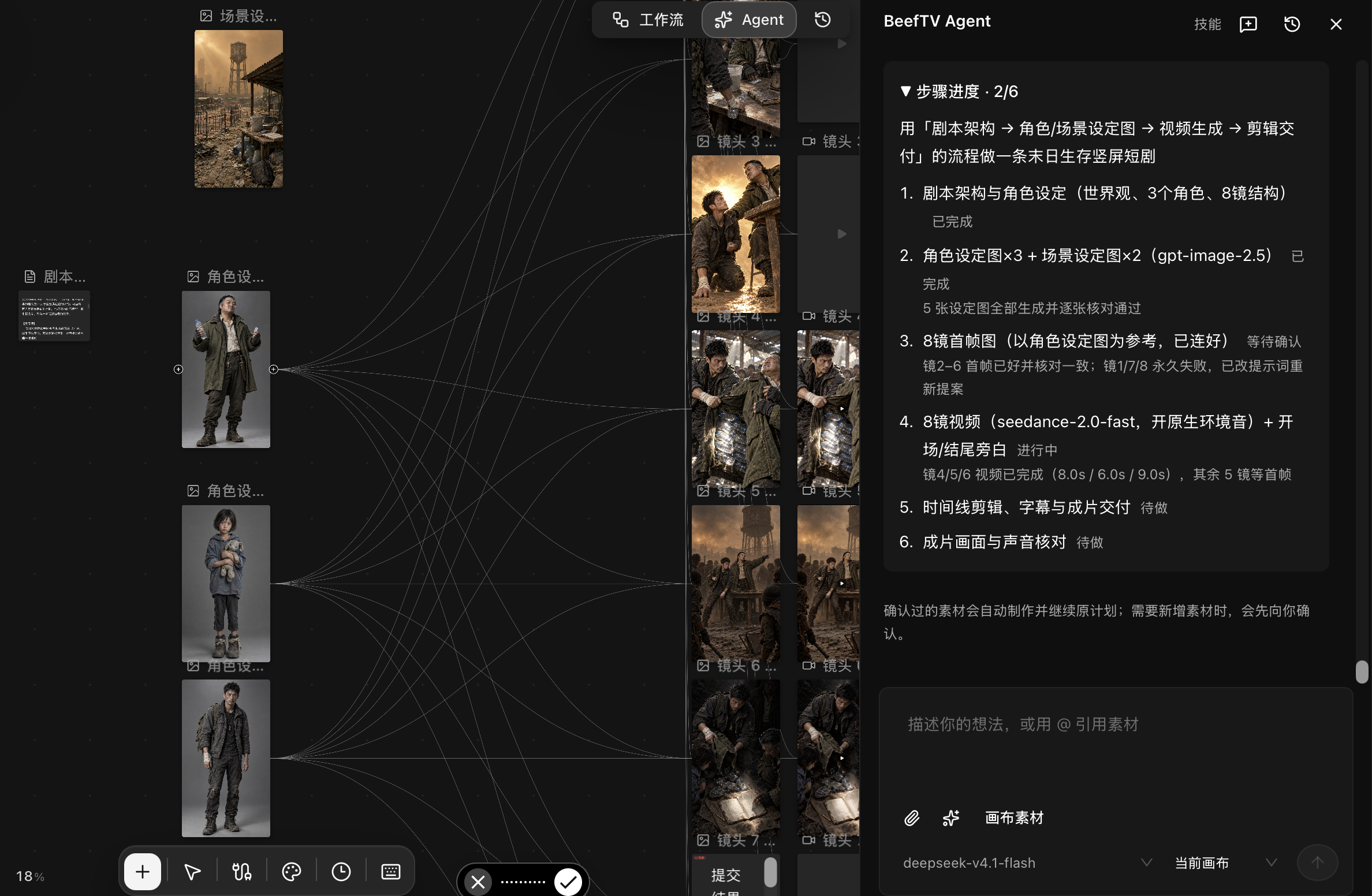This screenshot has width=1372, height=896.
Task: Switch to the Agent tab
Action: (749, 20)
